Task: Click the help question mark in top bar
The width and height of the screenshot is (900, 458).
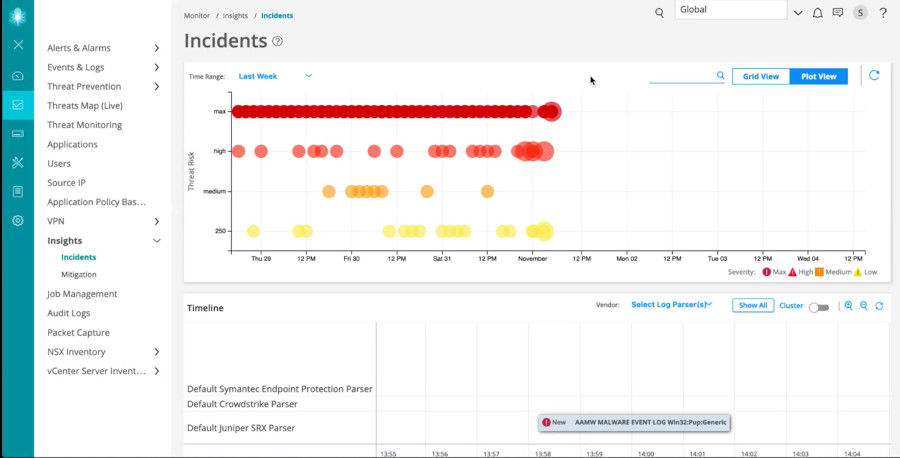Action: pyautogui.click(x=883, y=13)
